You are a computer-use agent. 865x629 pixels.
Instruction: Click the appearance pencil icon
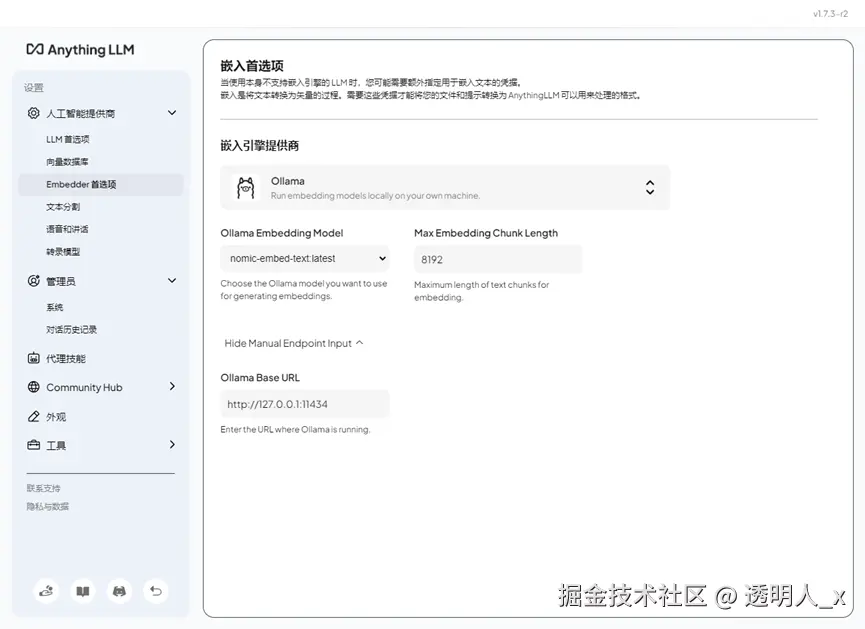click(34, 417)
